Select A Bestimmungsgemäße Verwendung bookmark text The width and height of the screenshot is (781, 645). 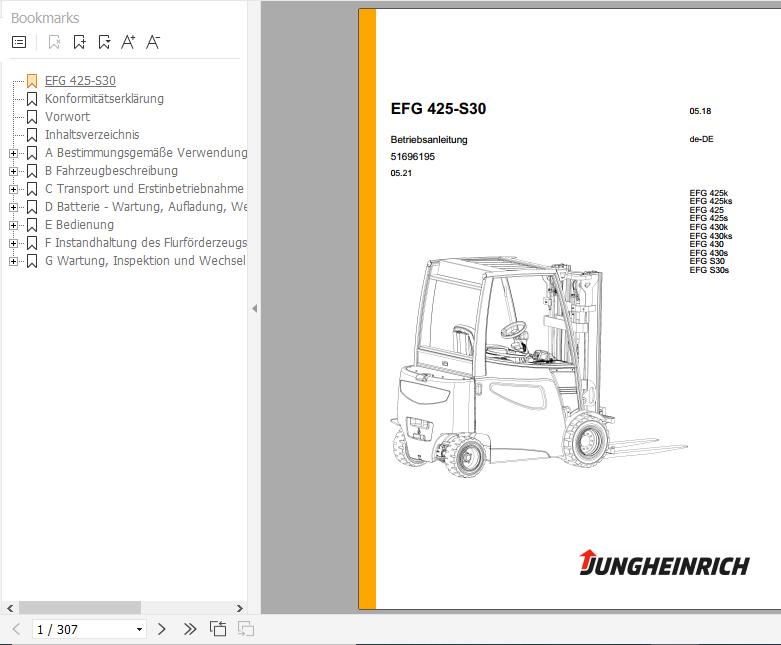coord(146,152)
